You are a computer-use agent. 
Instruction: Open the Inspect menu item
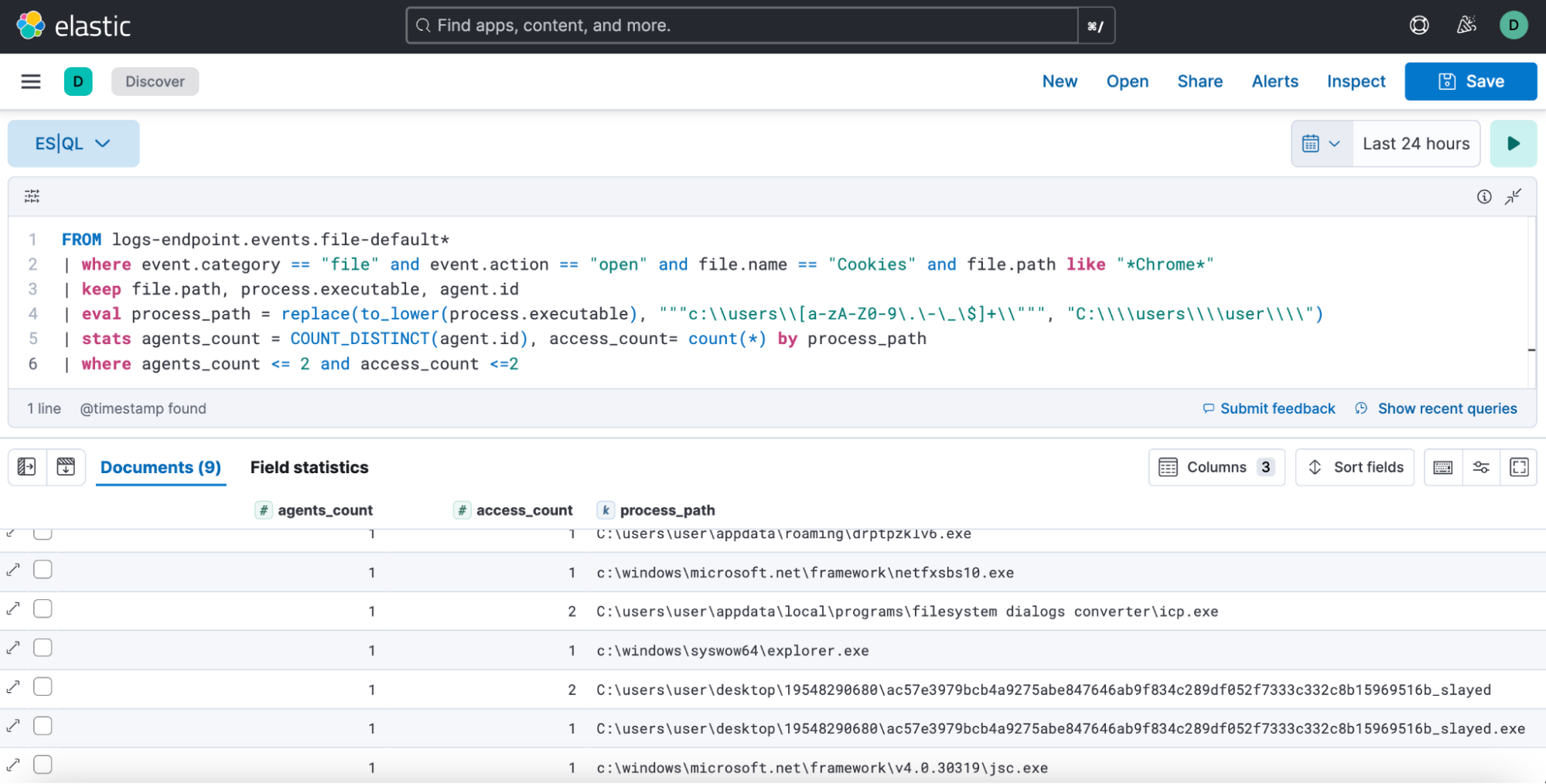tap(1356, 81)
